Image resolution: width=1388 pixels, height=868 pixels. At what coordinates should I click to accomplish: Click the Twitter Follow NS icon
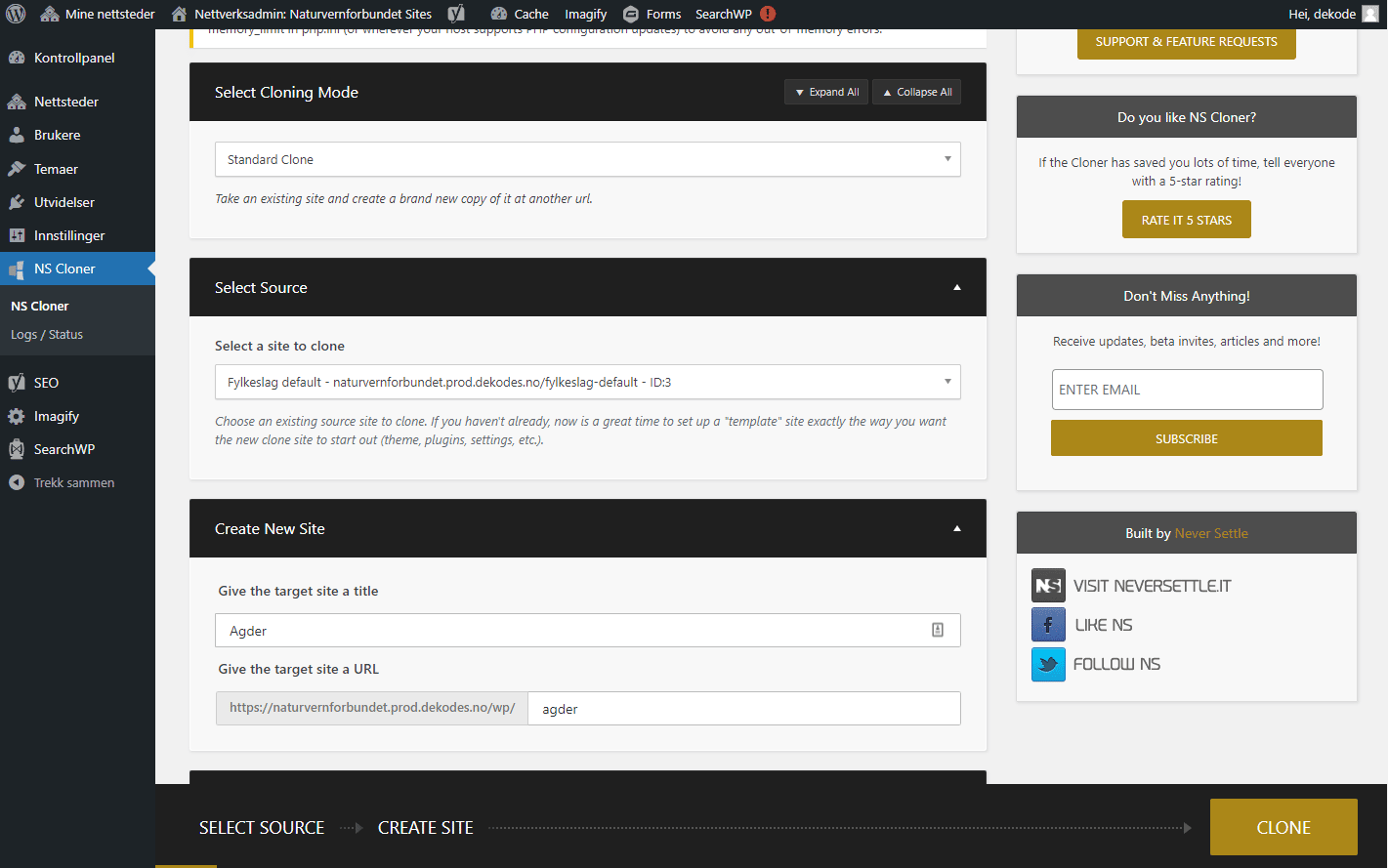coord(1048,664)
